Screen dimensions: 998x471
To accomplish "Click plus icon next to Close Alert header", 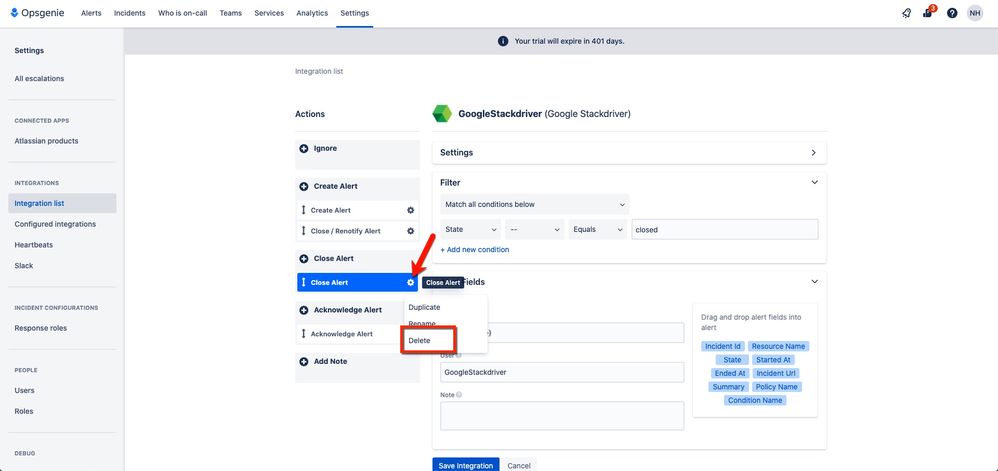I will (x=304, y=258).
